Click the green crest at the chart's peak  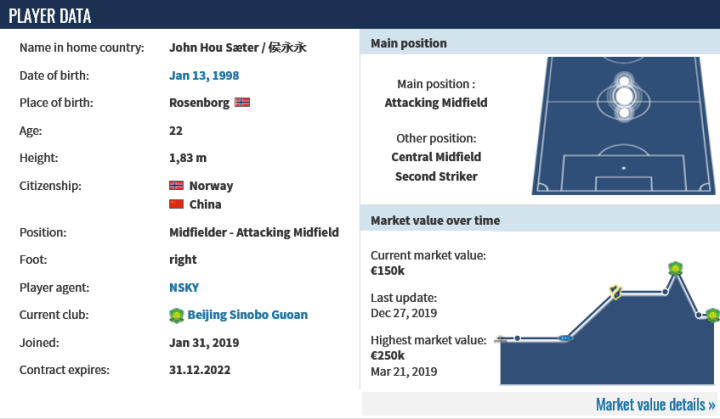tap(675, 269)
